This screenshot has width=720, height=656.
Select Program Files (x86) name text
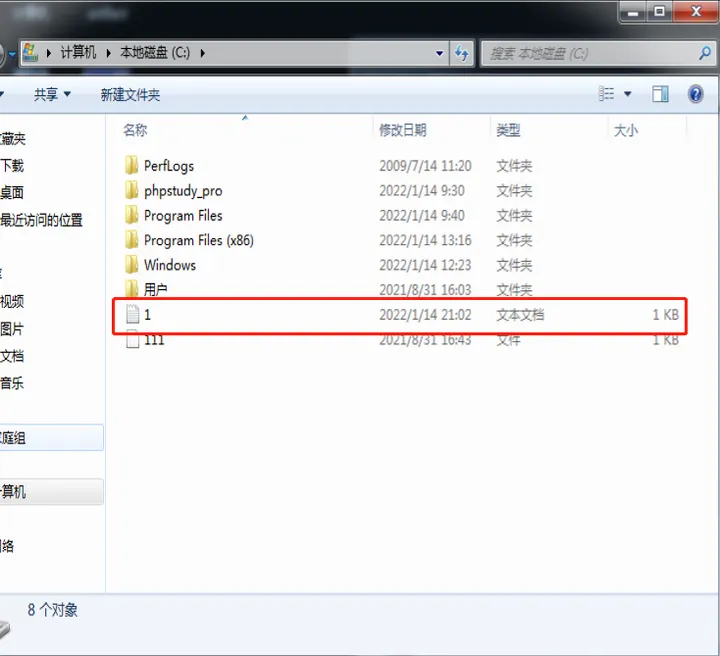199,240
